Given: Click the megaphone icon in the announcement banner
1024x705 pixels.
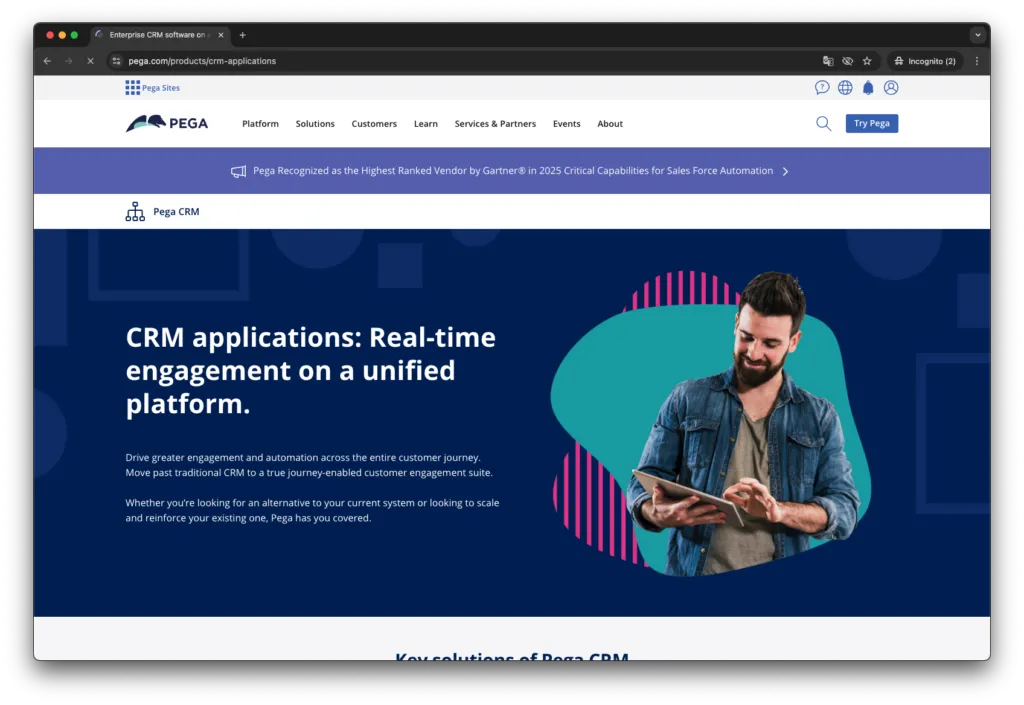Looking at the screenshot, I should click(x=238, y=170).
